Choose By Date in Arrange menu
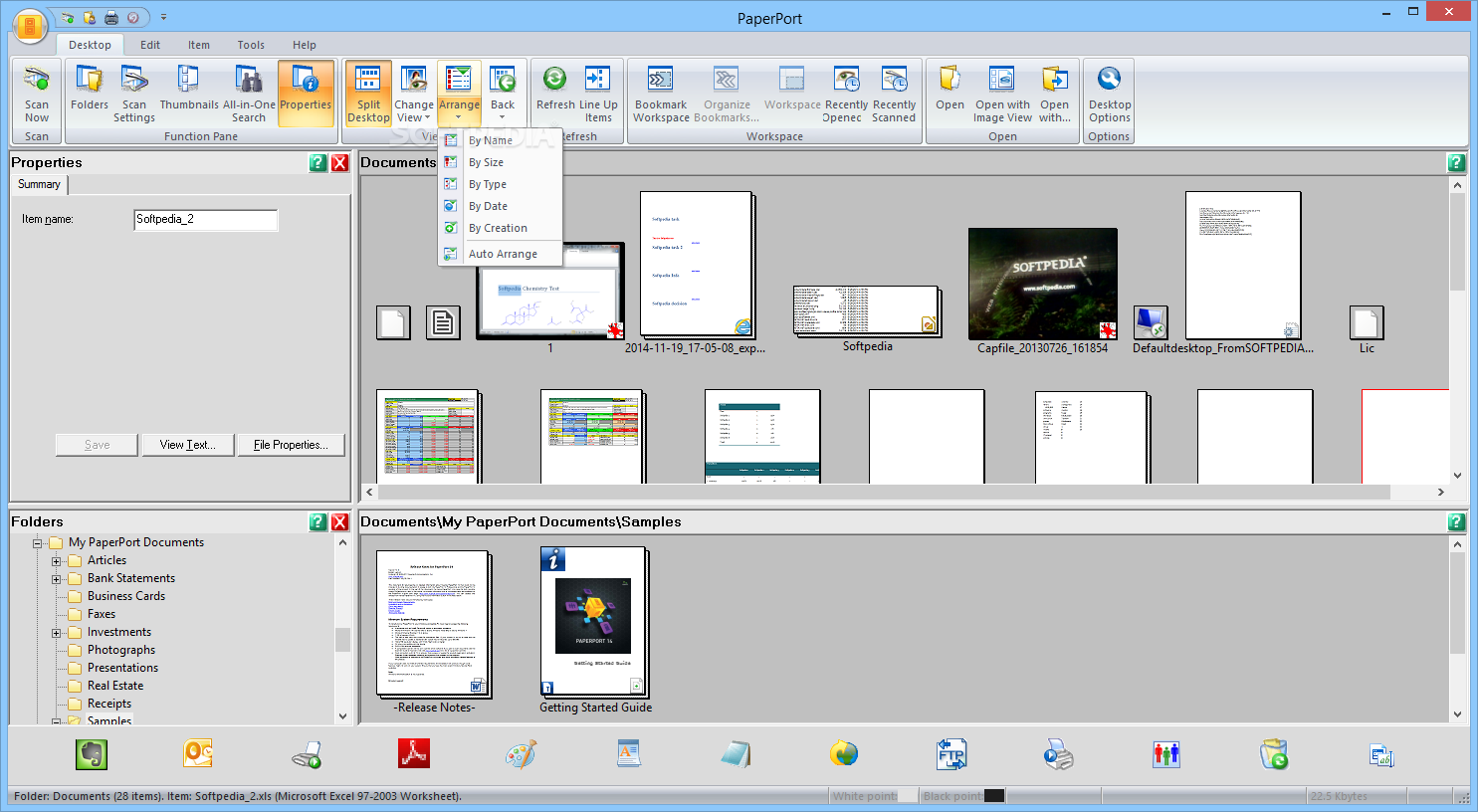The width and height of the screenshot is (1478, 812). coord(488,206)
